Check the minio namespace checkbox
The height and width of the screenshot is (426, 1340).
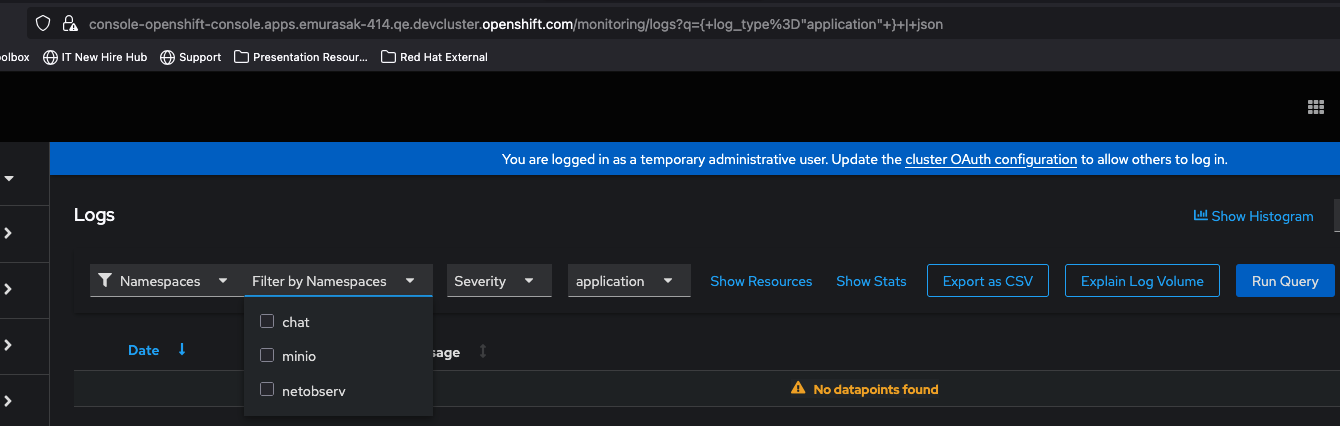267,355
